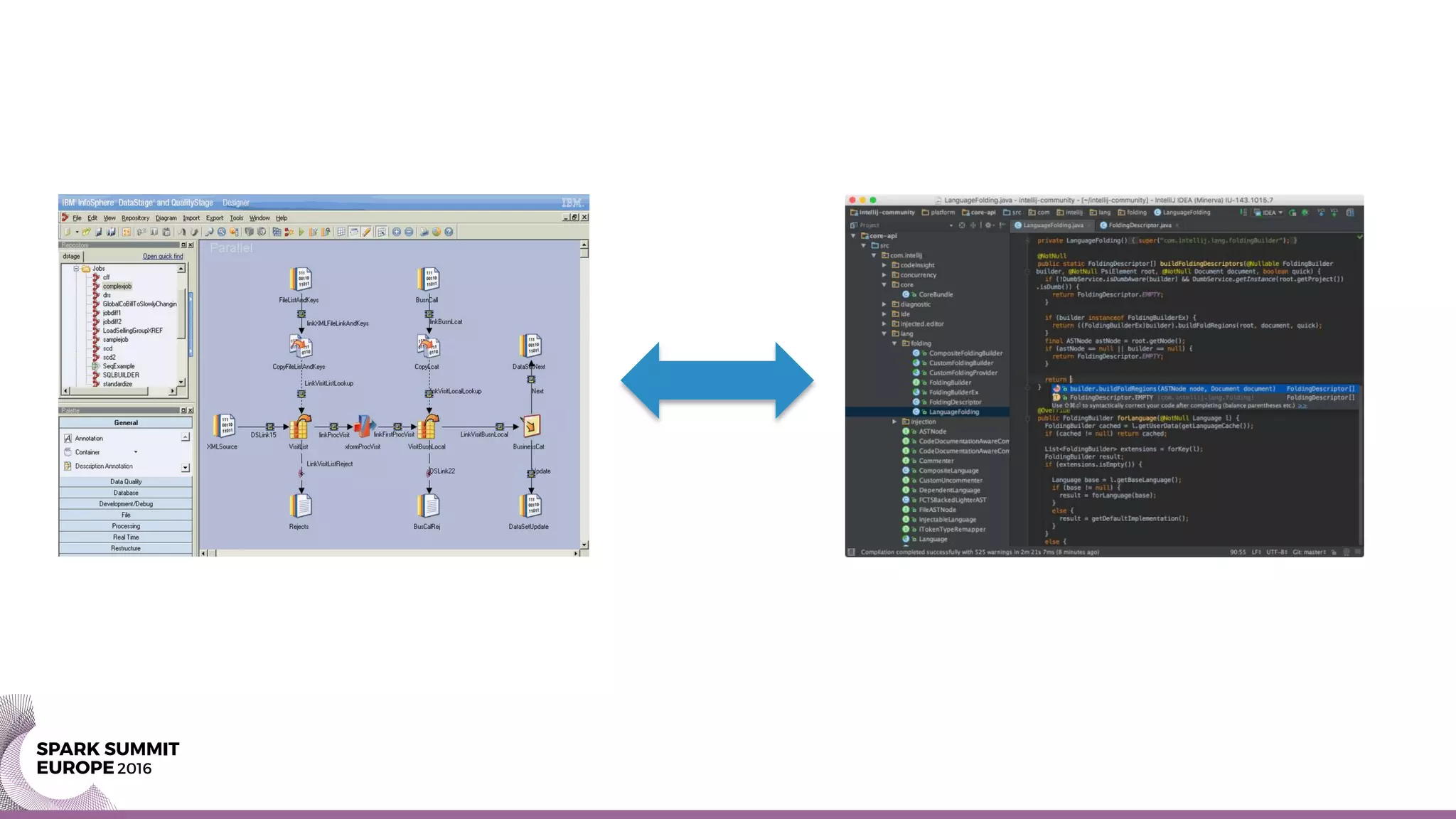Viewport: 1456px width, 819px height.
Task: Click the CopyFileListAndKeys copy stage icon
Action: pyautogui.click(x=300, y=347)
